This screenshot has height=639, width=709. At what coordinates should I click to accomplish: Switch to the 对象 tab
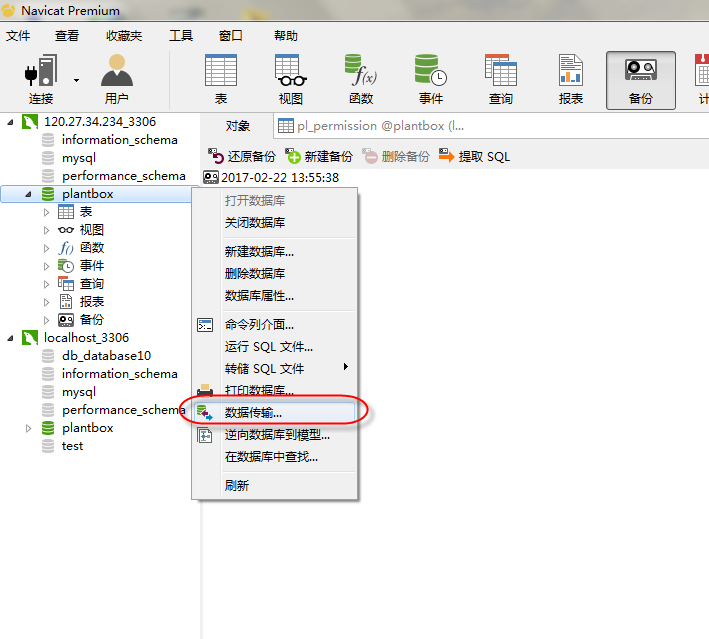(x=238, y=126)
